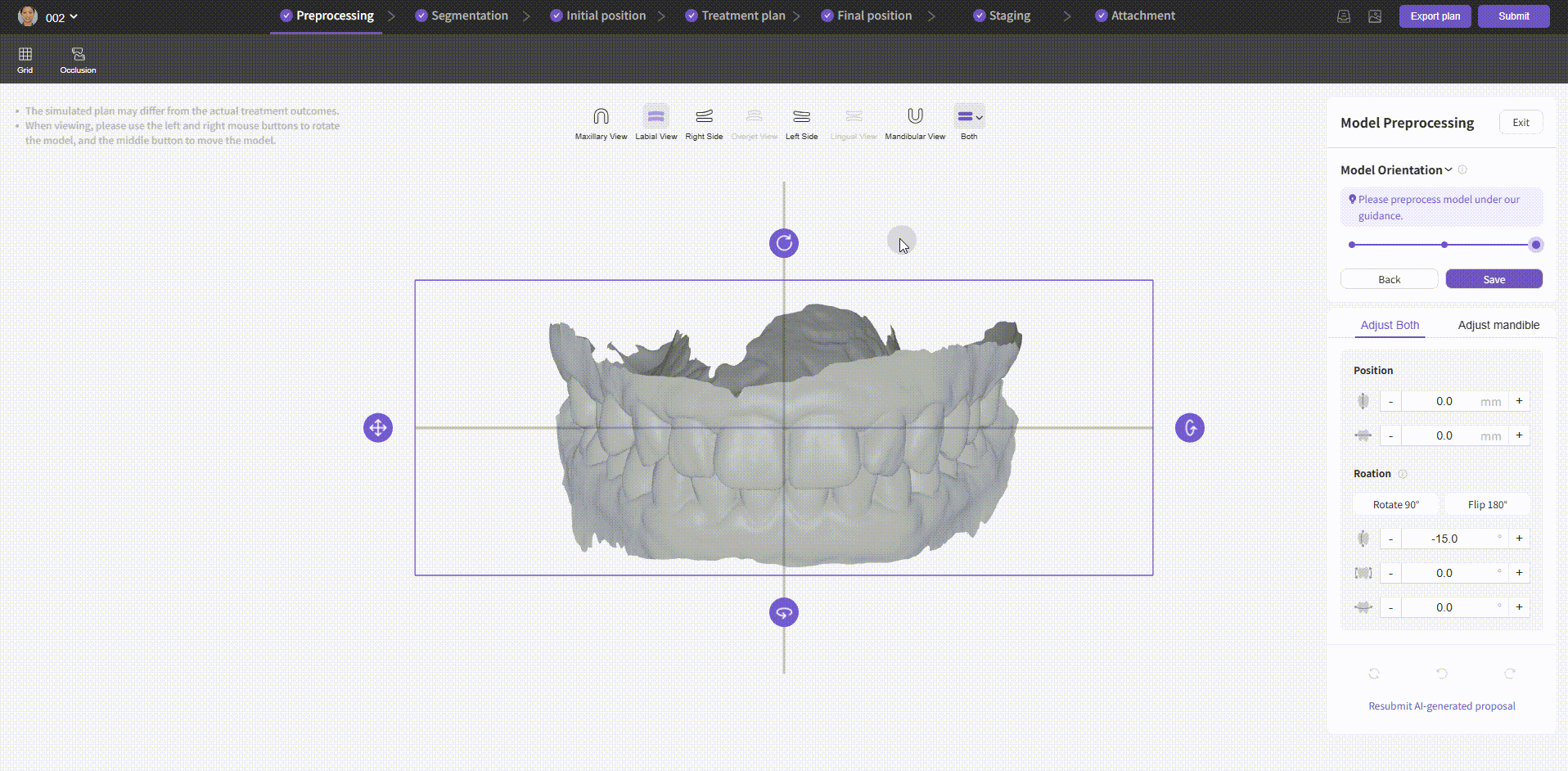Click the patient avatar photo
Viewport: 1568px width, 771px height.
pyautogui.click(x=28, y=16)
